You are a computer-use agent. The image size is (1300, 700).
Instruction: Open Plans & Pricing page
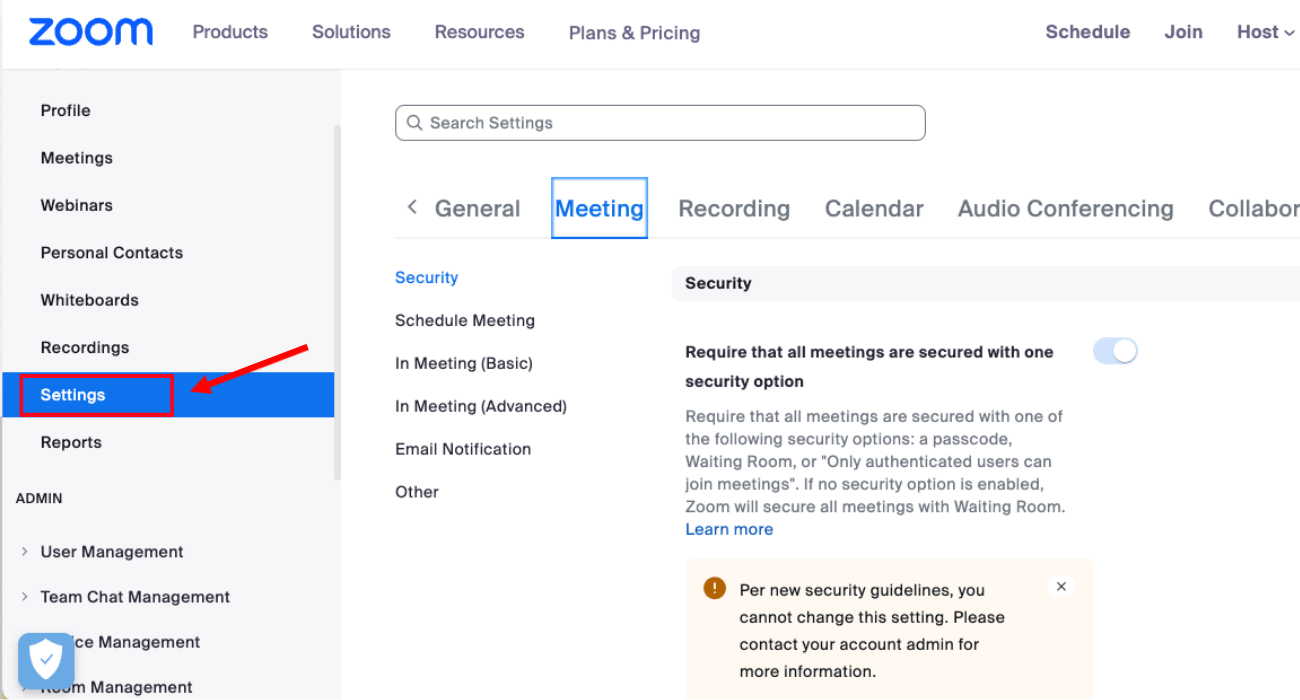click(634, 33)
